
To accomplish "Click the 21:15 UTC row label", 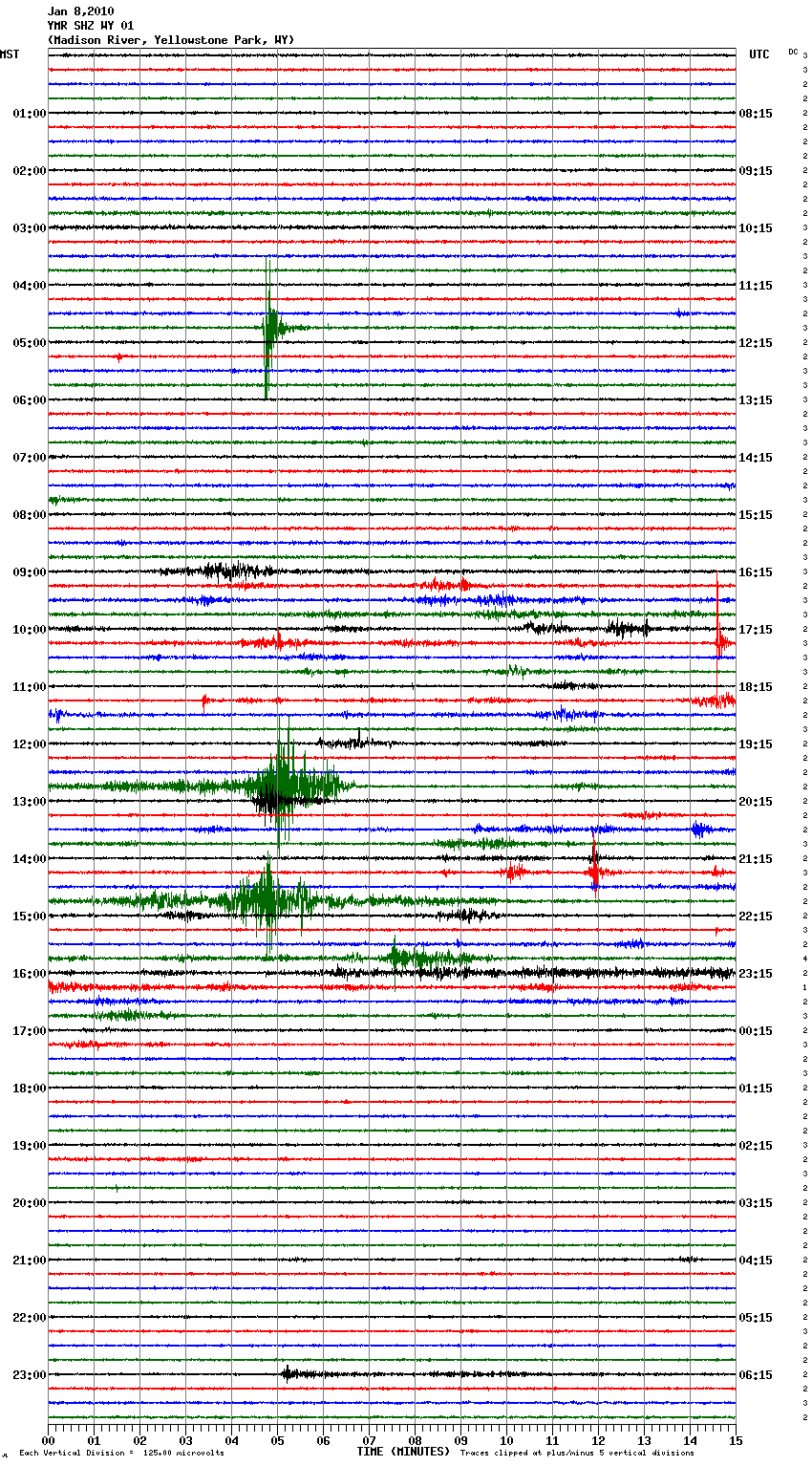I will (x=756, y=859).
